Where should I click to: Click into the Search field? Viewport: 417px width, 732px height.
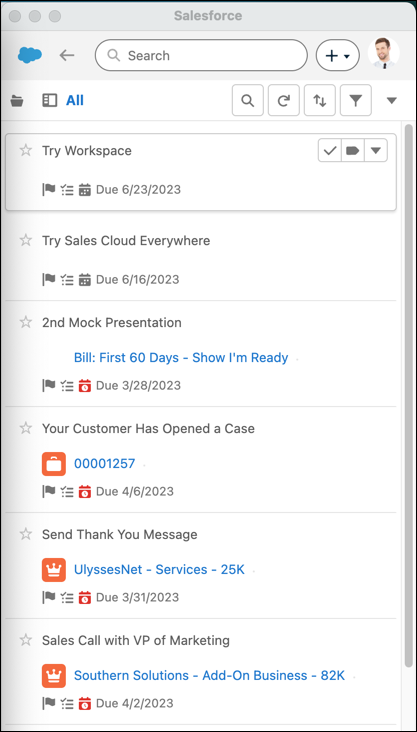201,55
